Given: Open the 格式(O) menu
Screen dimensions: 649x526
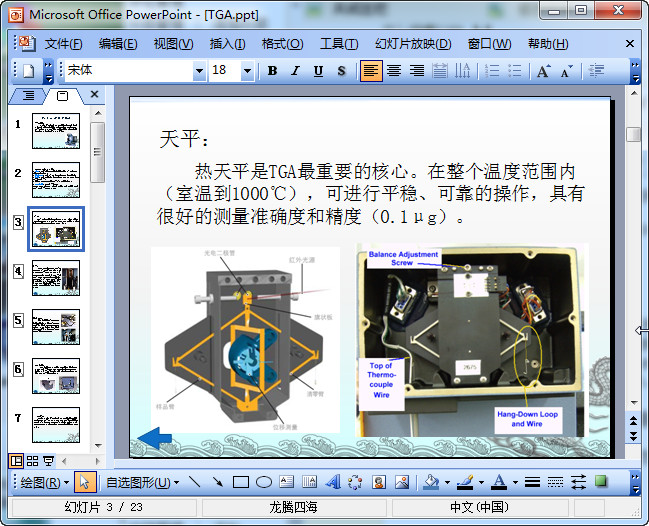Looking at the screenshot, I should [x=282, y=43].
